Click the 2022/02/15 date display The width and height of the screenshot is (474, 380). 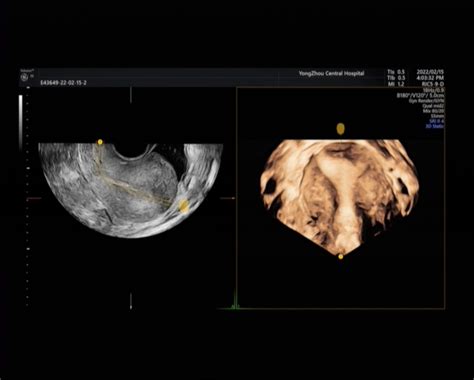click(430, 72)
